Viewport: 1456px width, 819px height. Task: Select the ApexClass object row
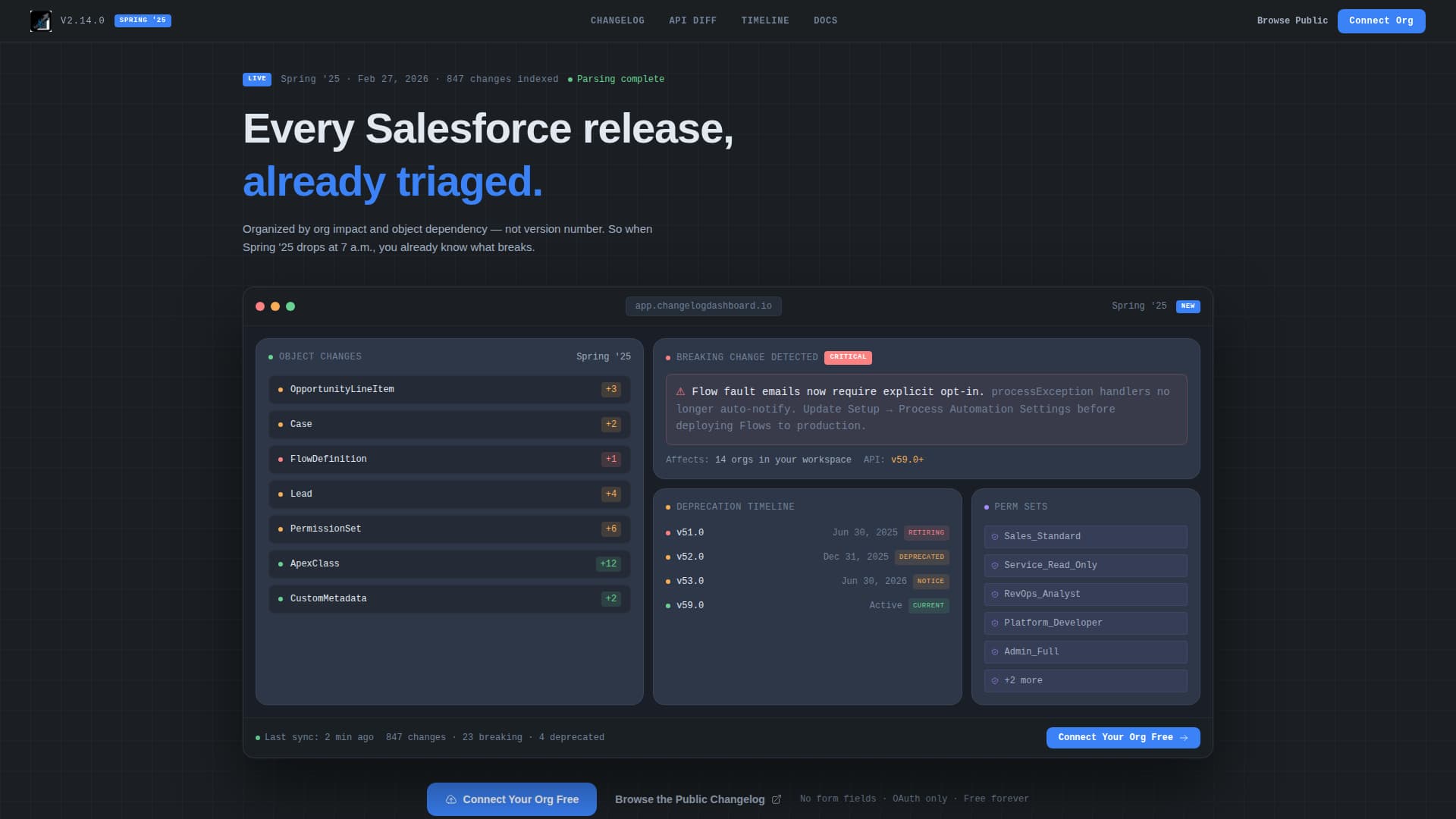450,563
